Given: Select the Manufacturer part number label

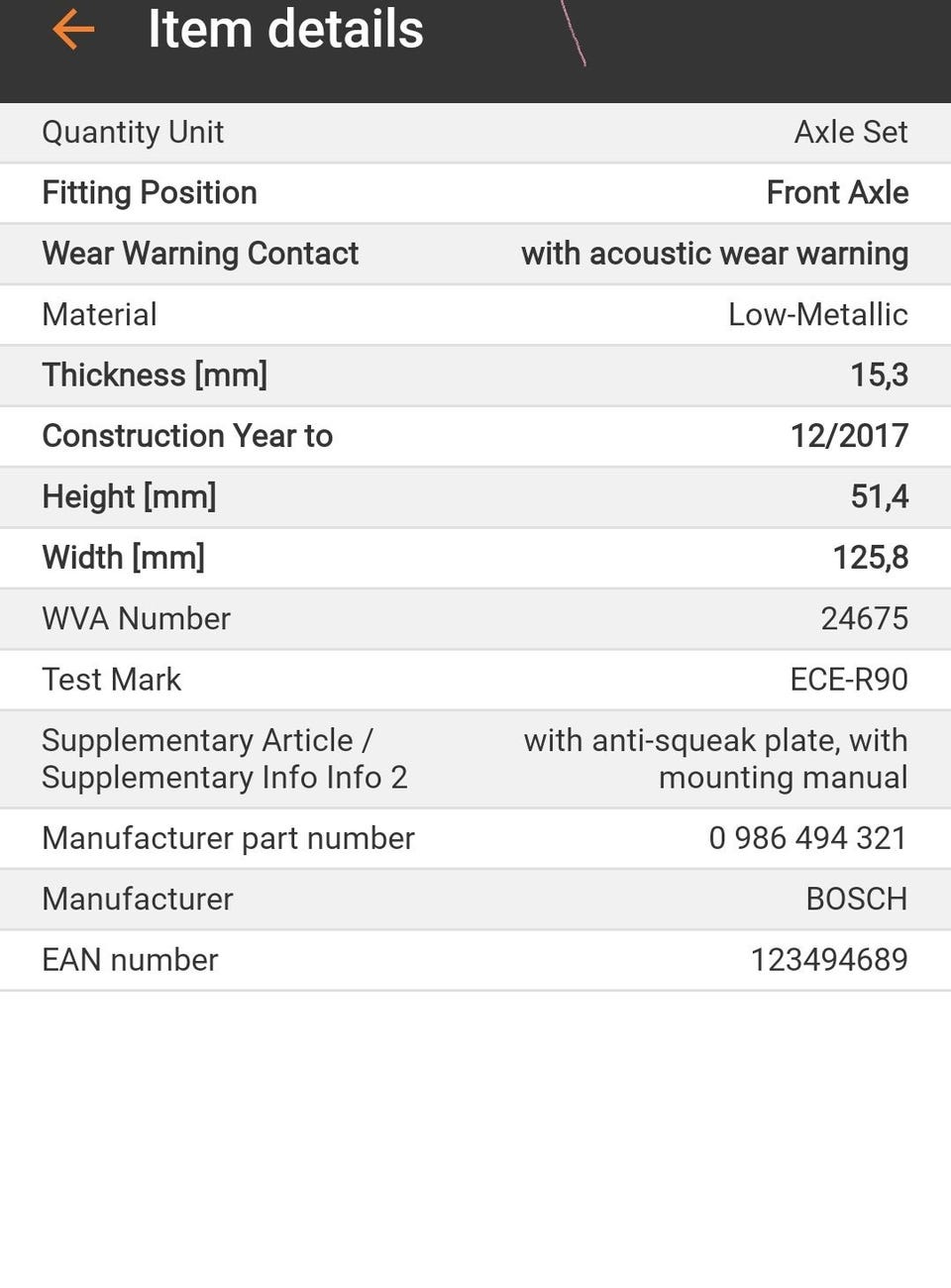Looking at the screenshot, I should pos(228,838).
